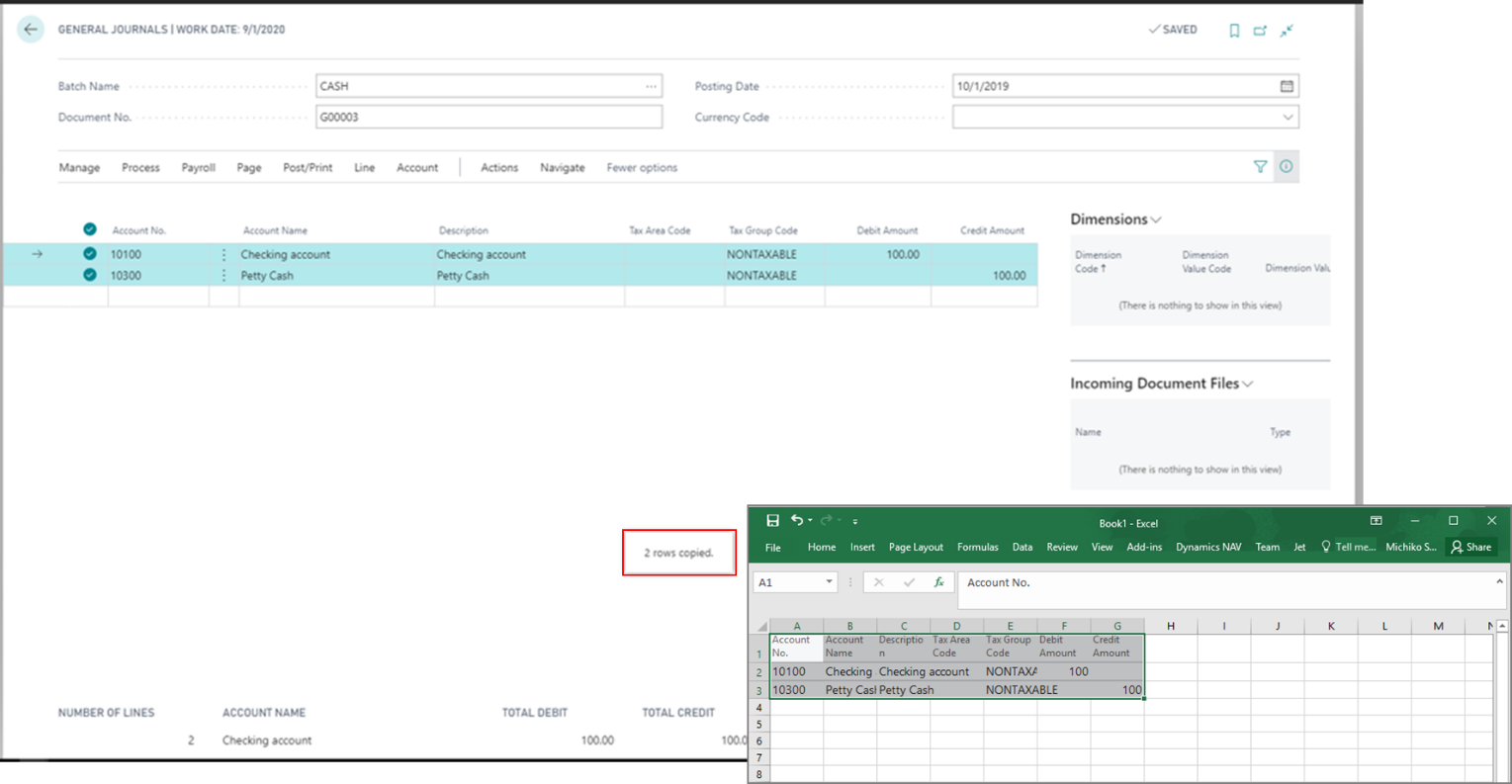The width and height of the screenshot is (1512, 784).
Task: Toggle the select-all rows checkmark in header
Action: tap(90, 230)
